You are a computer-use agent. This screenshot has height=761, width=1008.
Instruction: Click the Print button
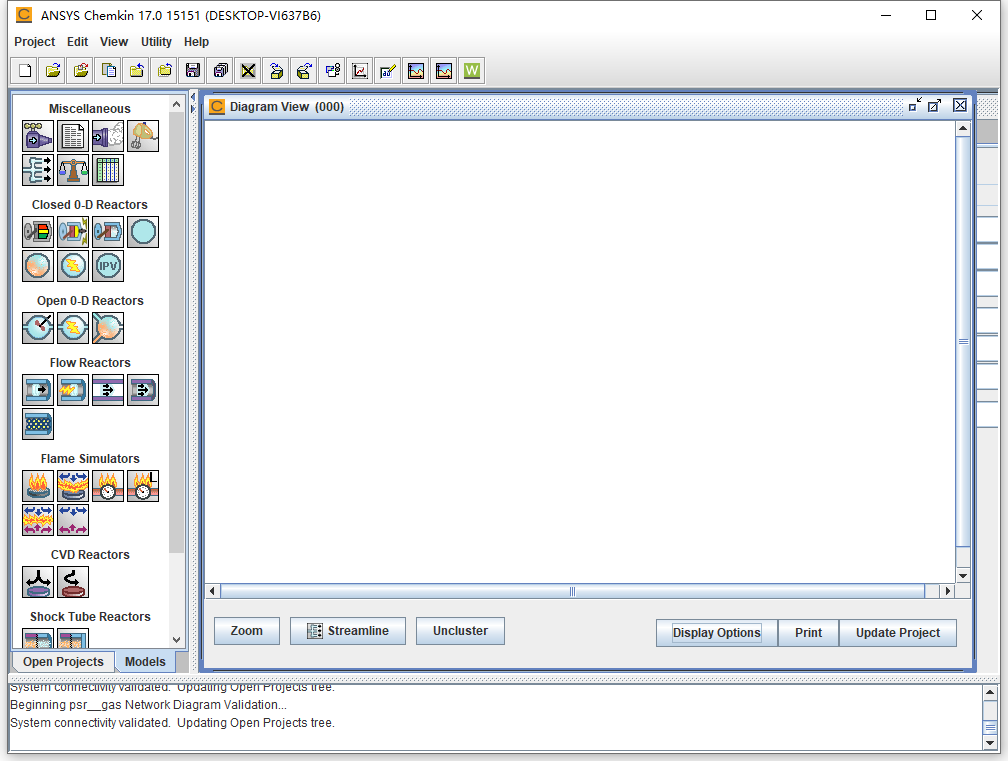[808, 633]
